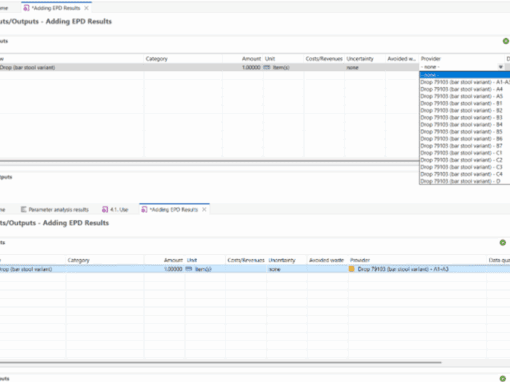Pick the B7 module provider entry
The width and height of the screenshot is (510, 382).
(x=464, y=146)
